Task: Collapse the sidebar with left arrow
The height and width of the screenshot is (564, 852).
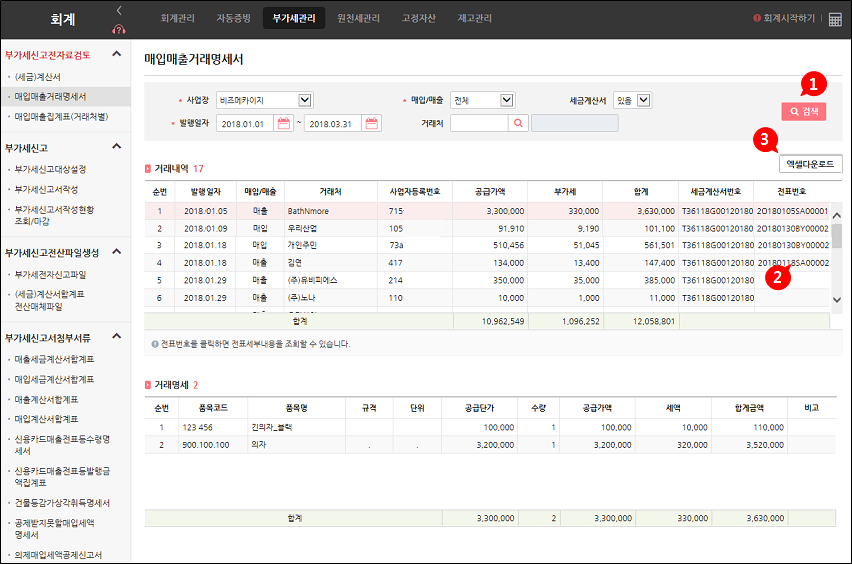Action: tap(119, 10)
